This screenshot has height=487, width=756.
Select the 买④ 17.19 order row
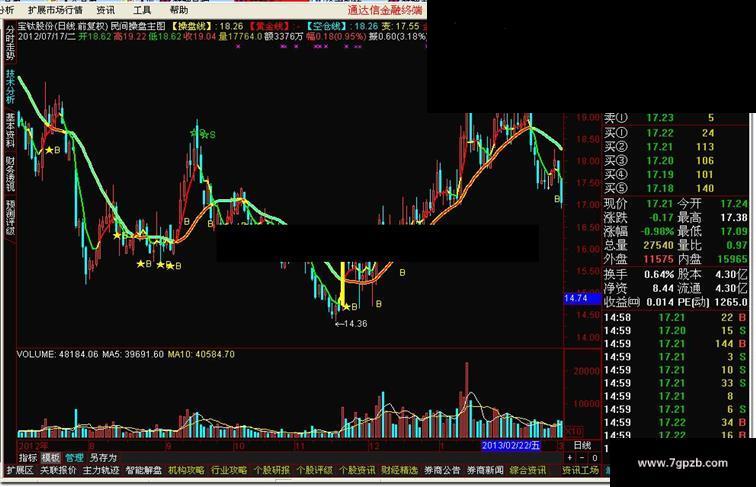point(675,175)
